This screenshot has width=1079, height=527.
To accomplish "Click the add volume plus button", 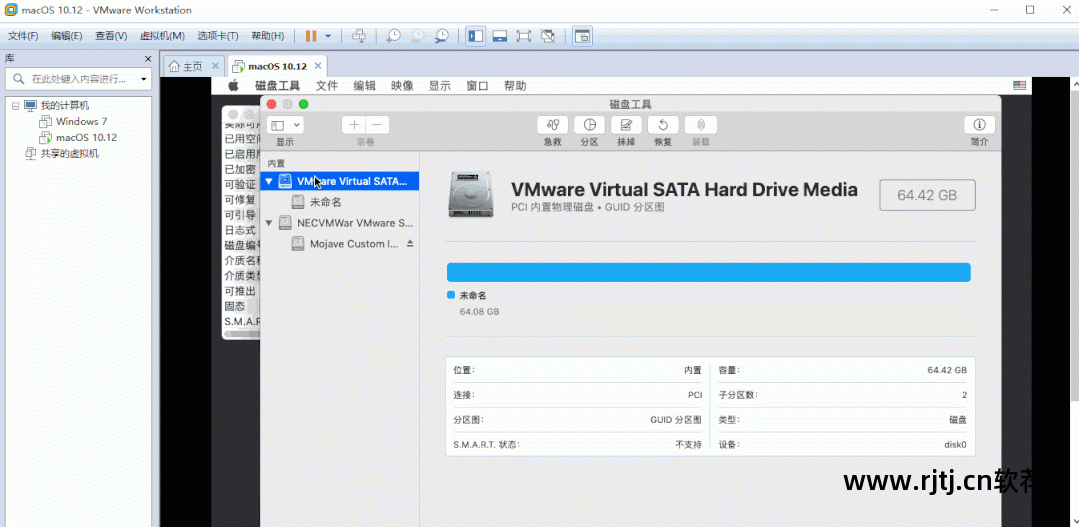I will [354, 125].
